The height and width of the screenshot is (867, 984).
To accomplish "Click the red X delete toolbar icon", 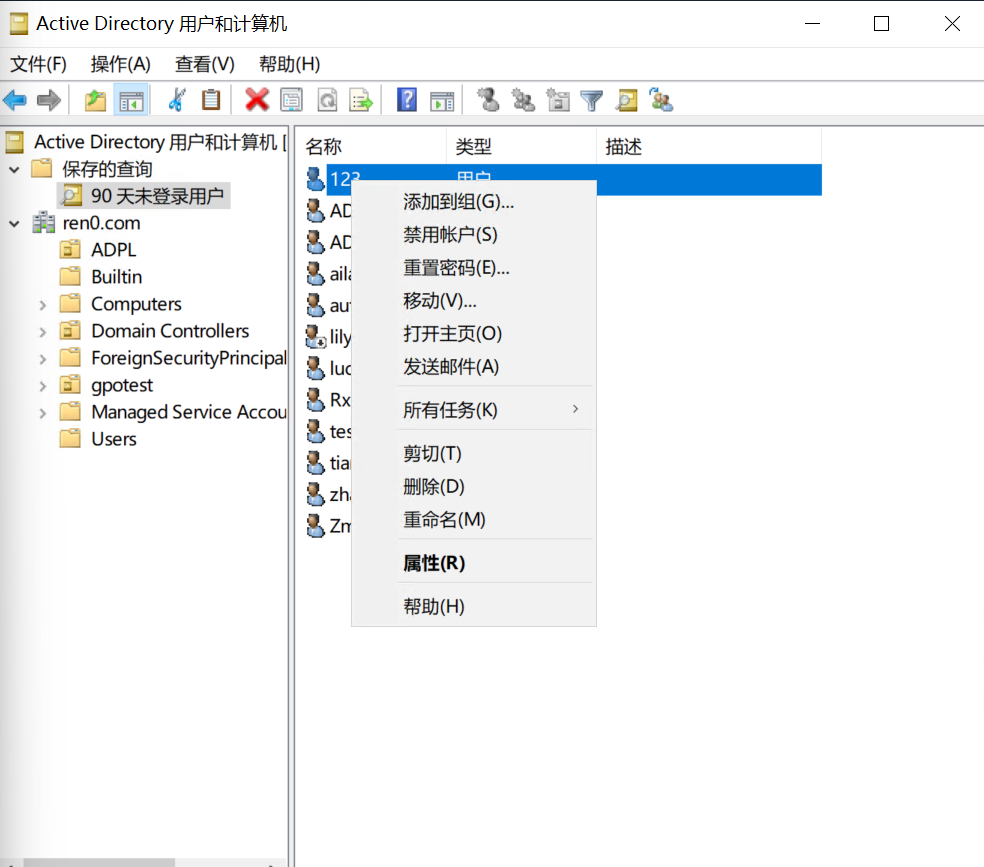I will (257, 100).
